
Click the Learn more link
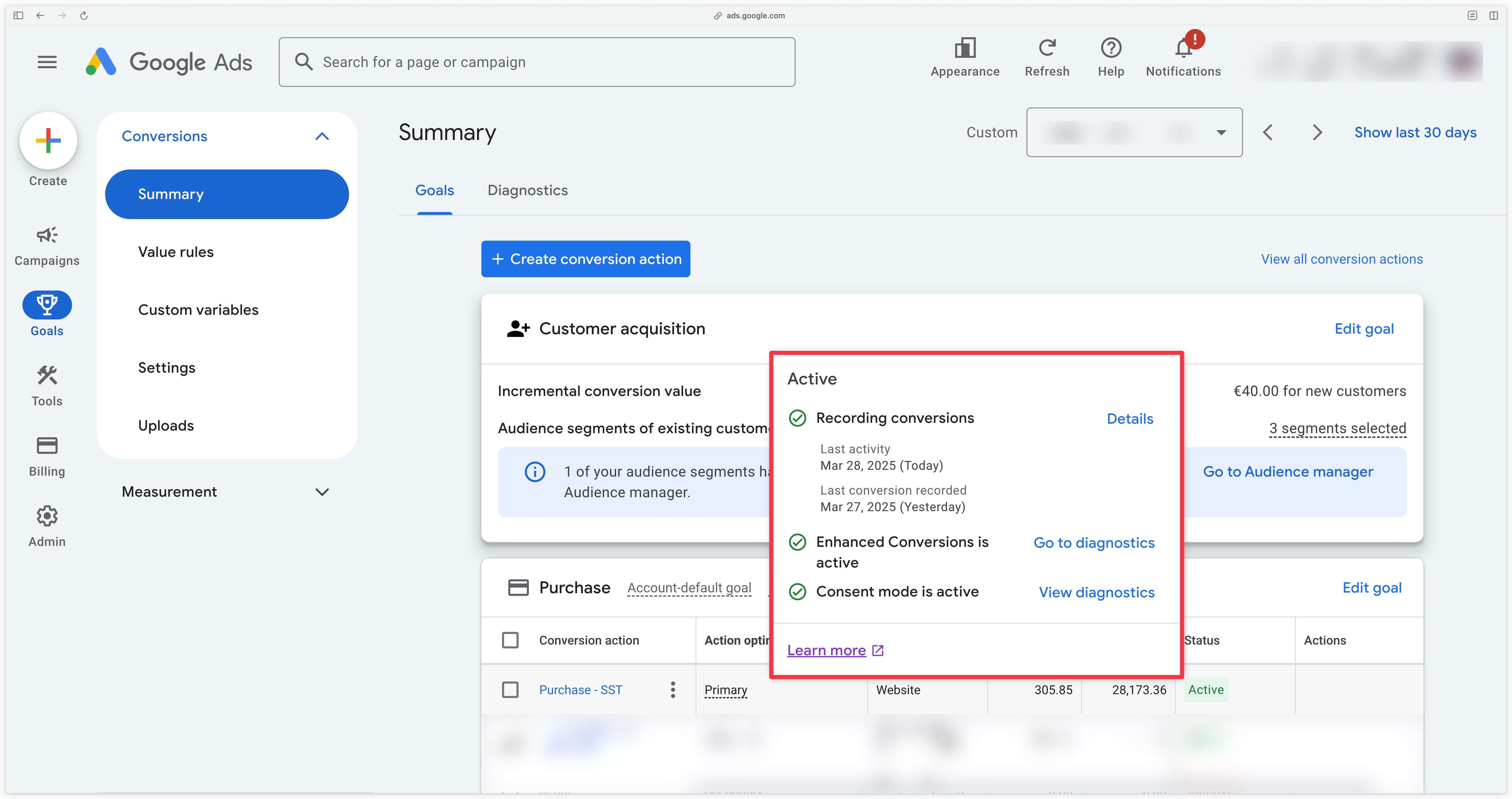point(827,650)
